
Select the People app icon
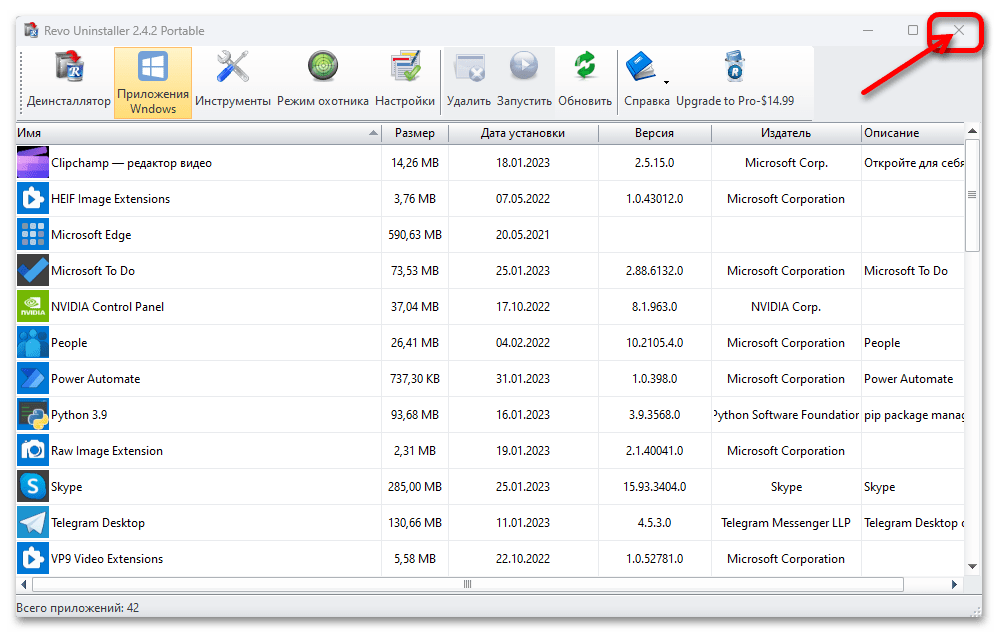[x=32, y=343]
